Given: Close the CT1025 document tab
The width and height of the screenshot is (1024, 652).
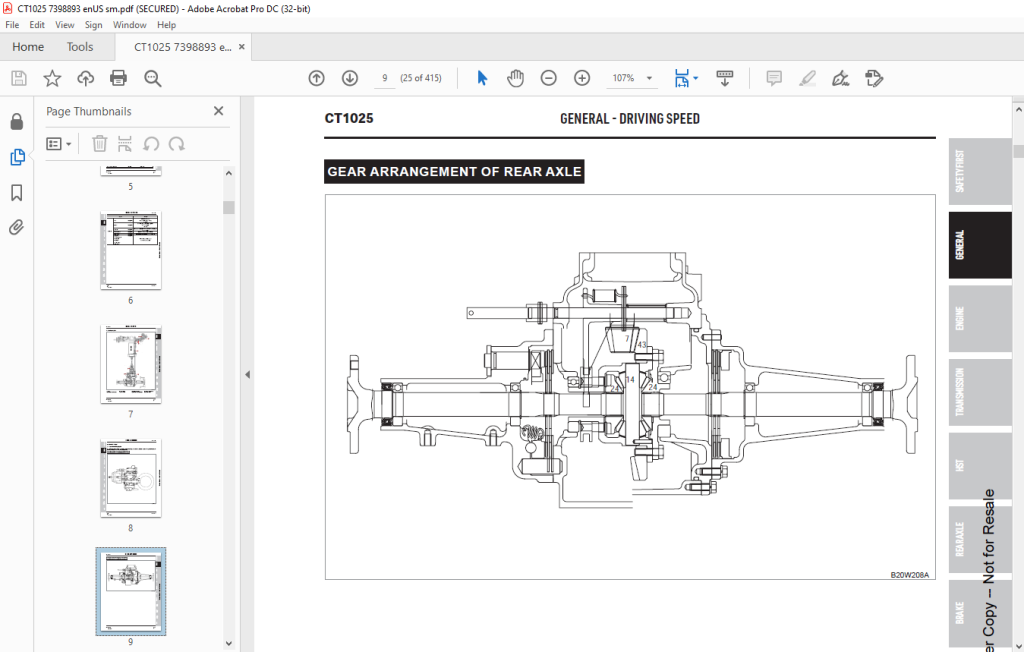Looking at the screenshot, I should click(x=242, y=47).
